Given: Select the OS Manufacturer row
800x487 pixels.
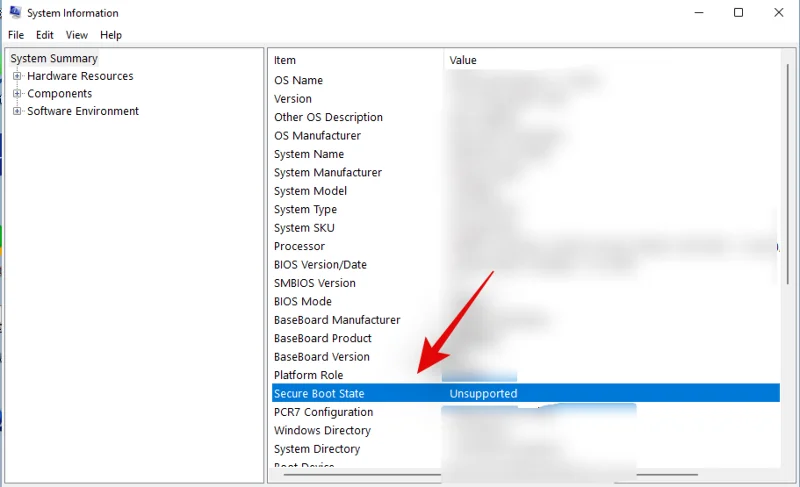Looking at the screenshot, I should [526, 136].
